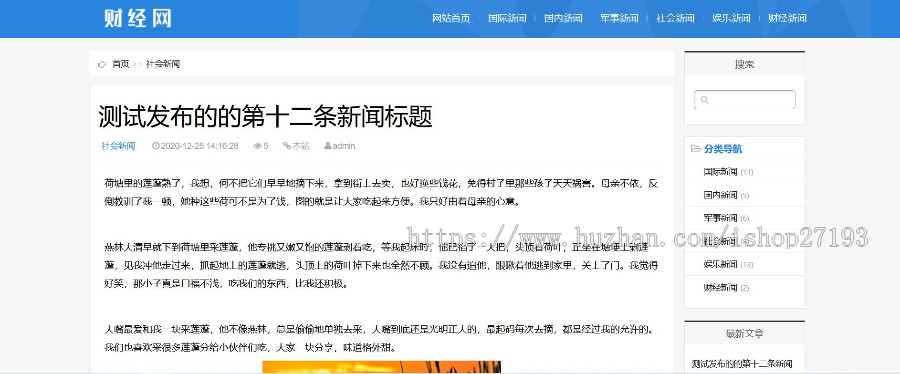Screen dimensions: 900x374
Task: Click the 本站 source text
Action: (x=301, y=146)
